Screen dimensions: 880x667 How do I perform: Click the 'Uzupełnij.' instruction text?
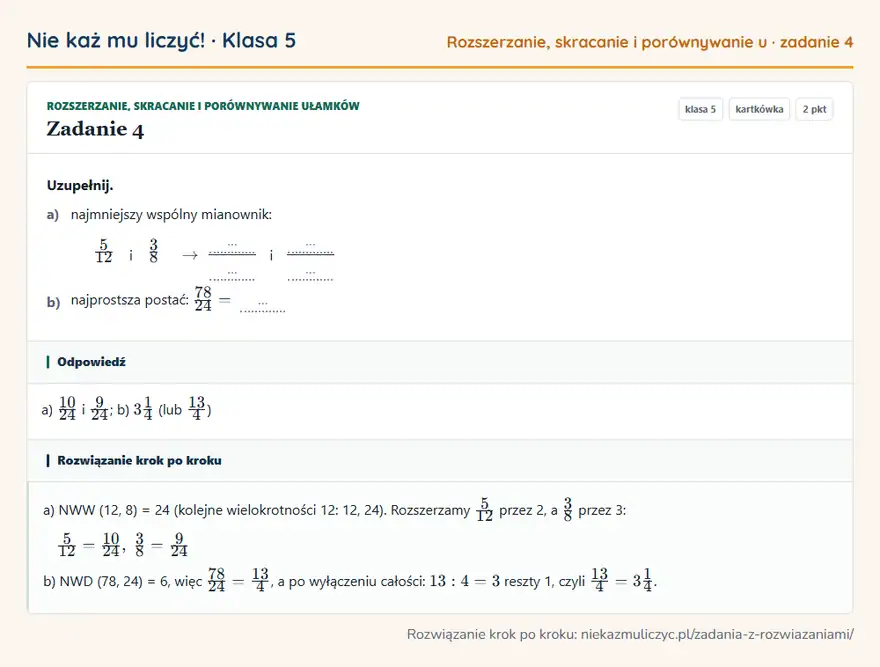point(80,185)
